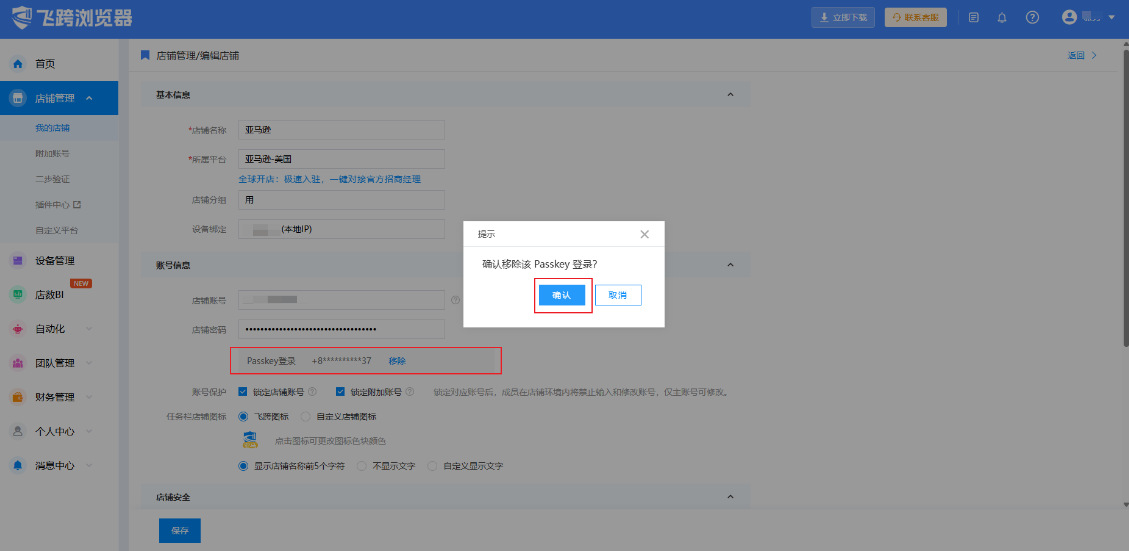Viewport: 1129px width, 551px height.
Task: Expand 消息中心 sidebar chevron
Action: 89,465
